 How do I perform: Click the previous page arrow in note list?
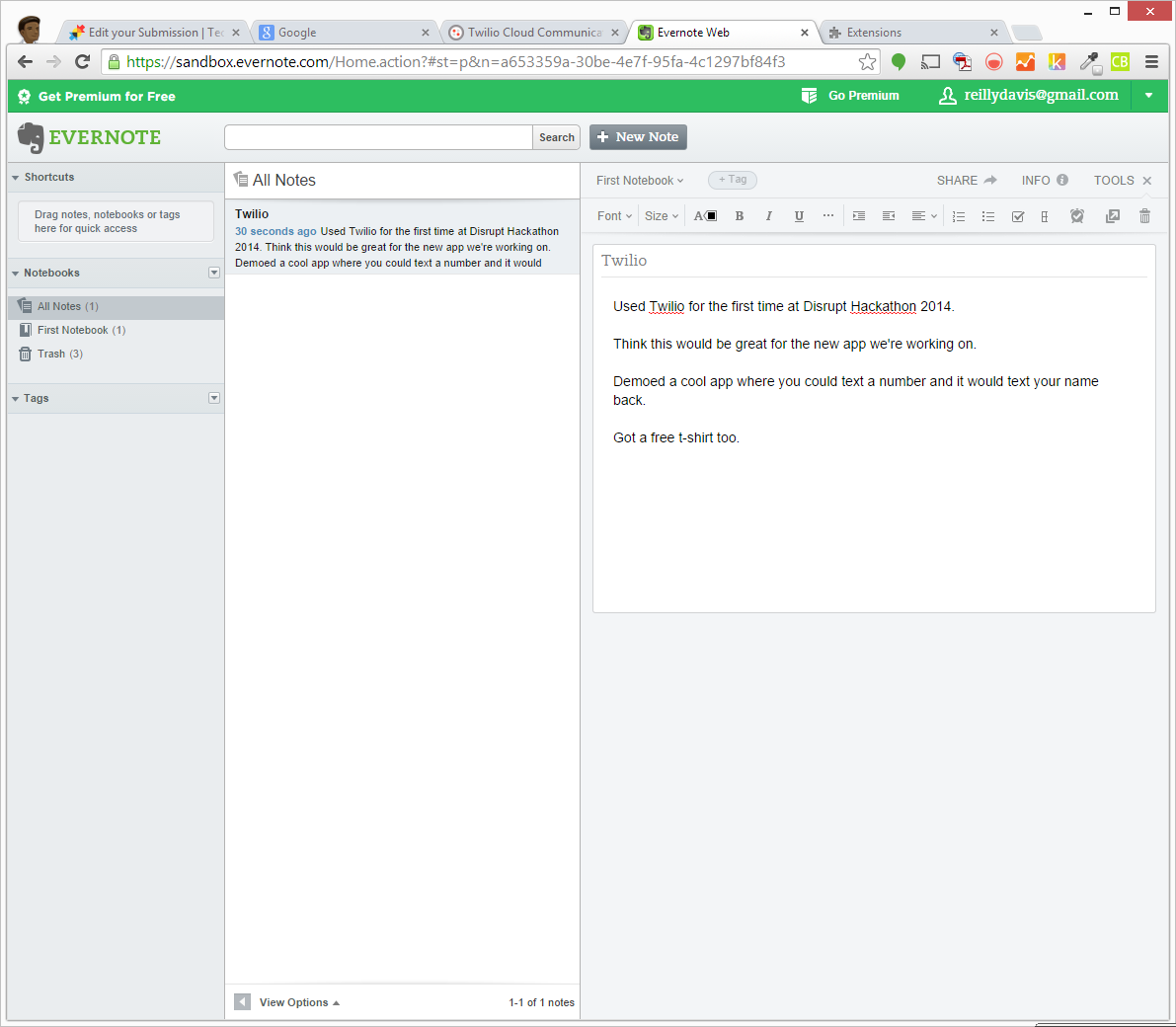(242, 1002)
